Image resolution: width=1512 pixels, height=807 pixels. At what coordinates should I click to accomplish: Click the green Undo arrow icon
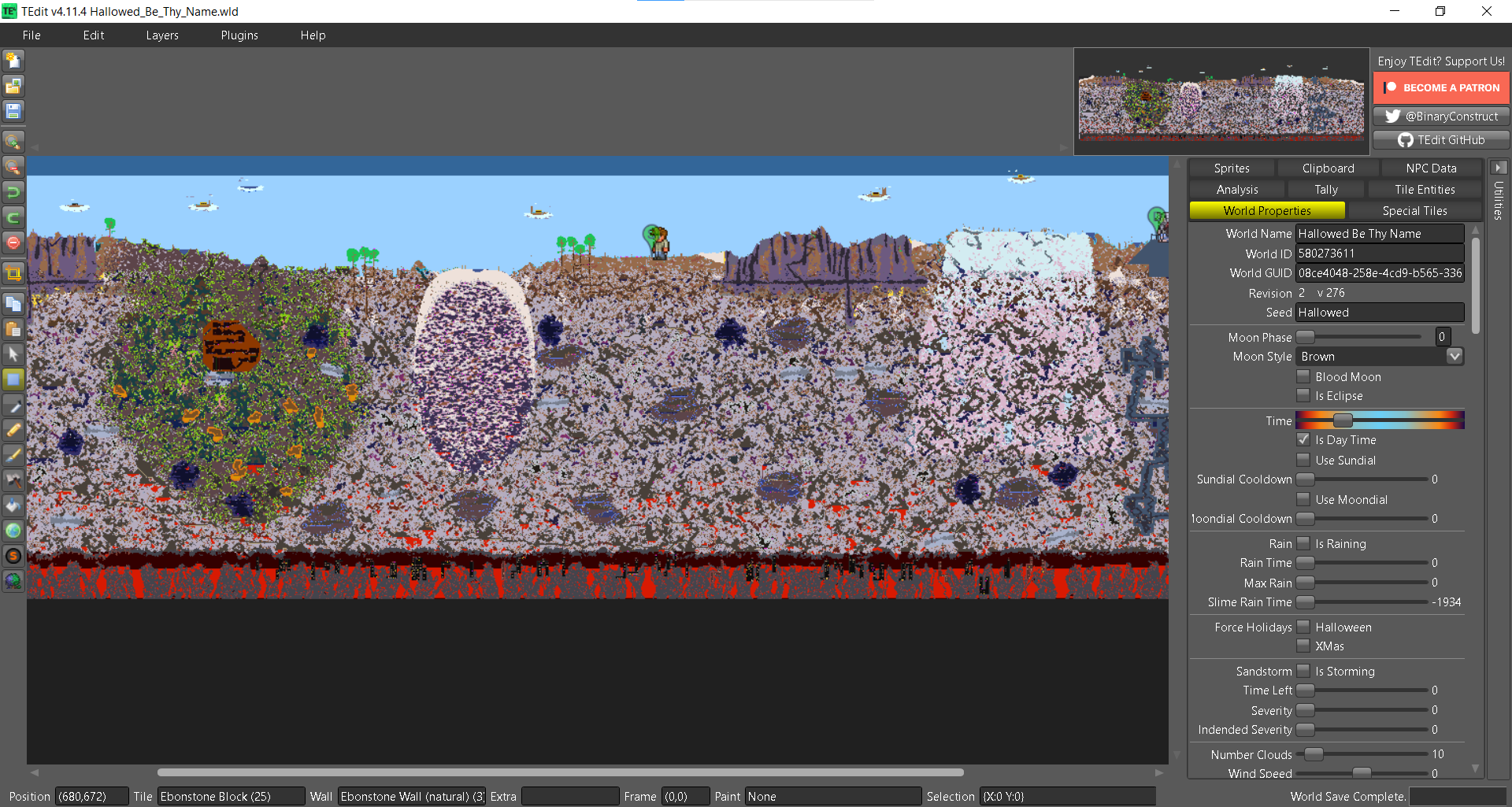tap(13, 192)
